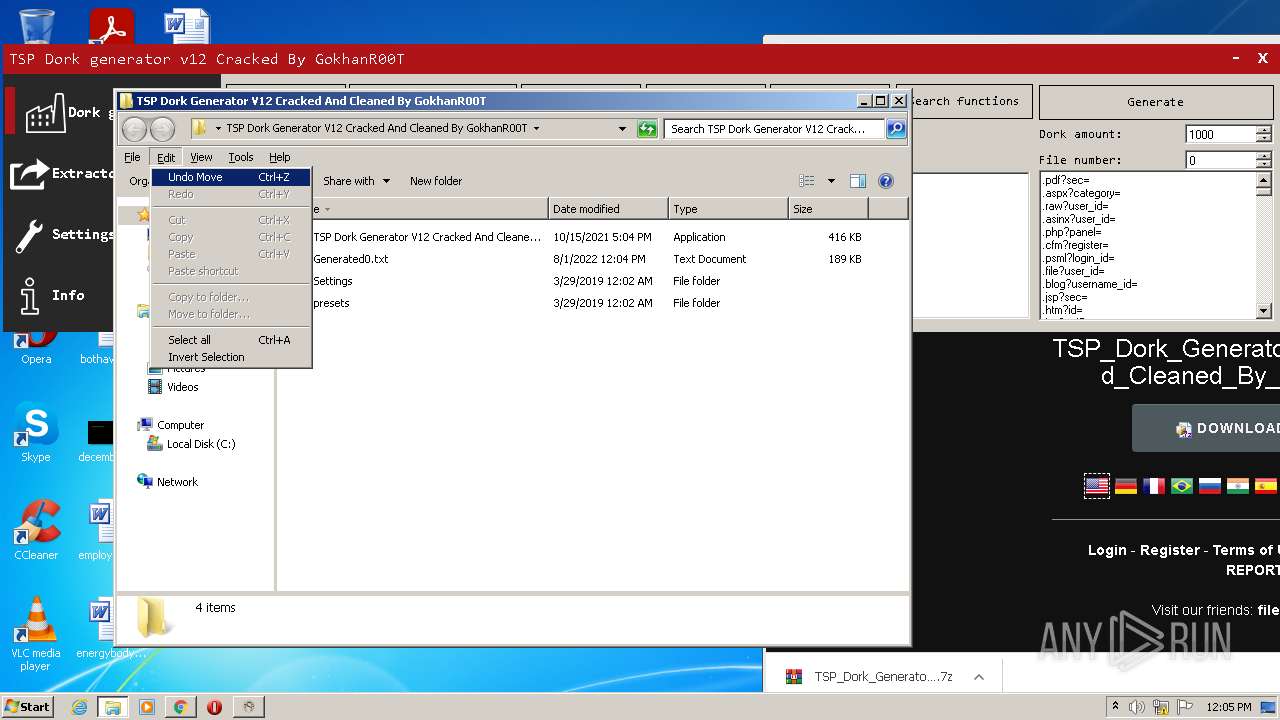Expand the address bar history dropdown
The height and width of the screenshot is (720, 1280).
point(622,129)
